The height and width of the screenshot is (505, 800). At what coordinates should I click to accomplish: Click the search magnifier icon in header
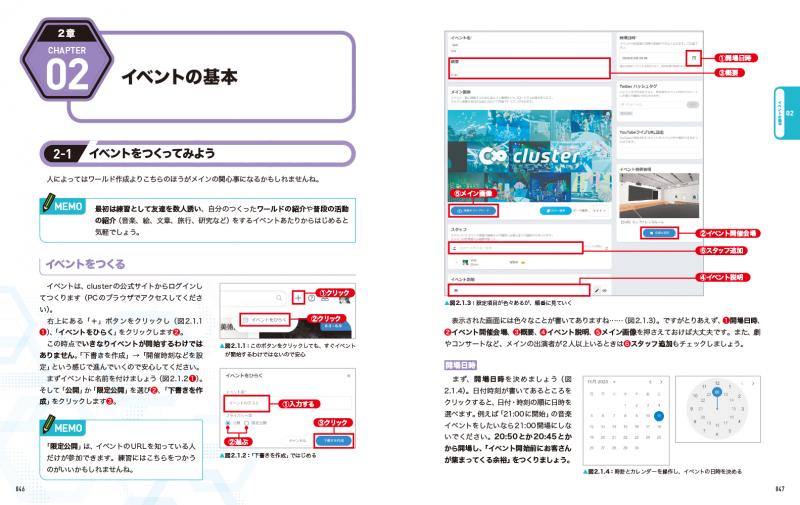pos(279,297)
